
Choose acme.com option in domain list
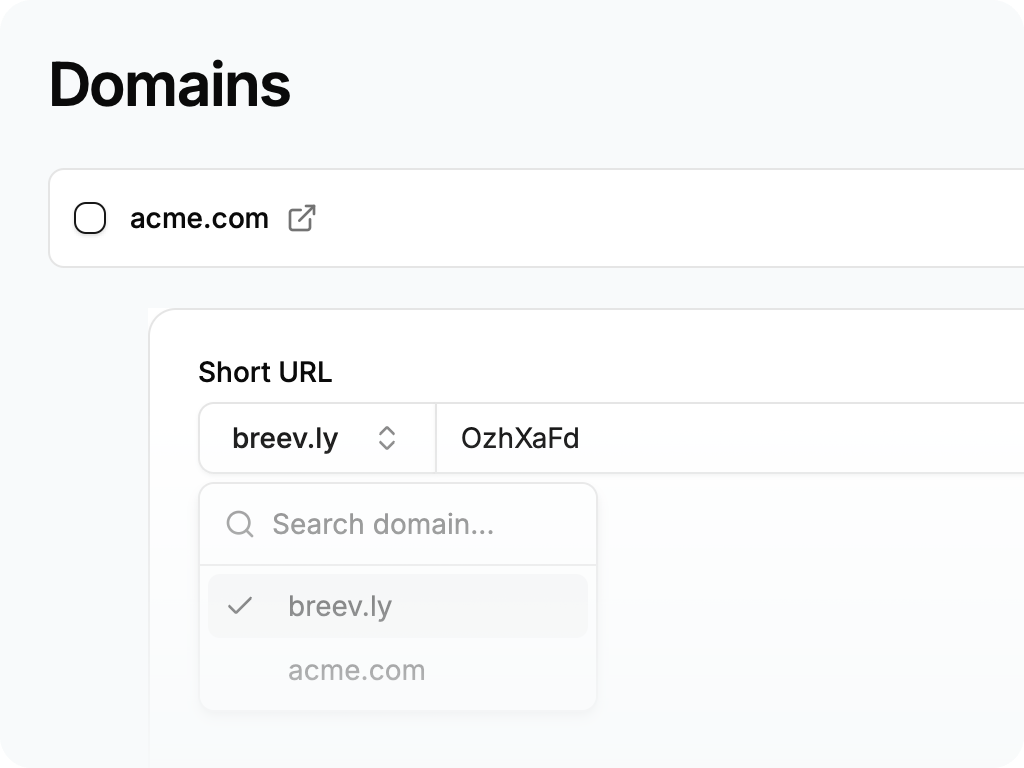point(356,670)
